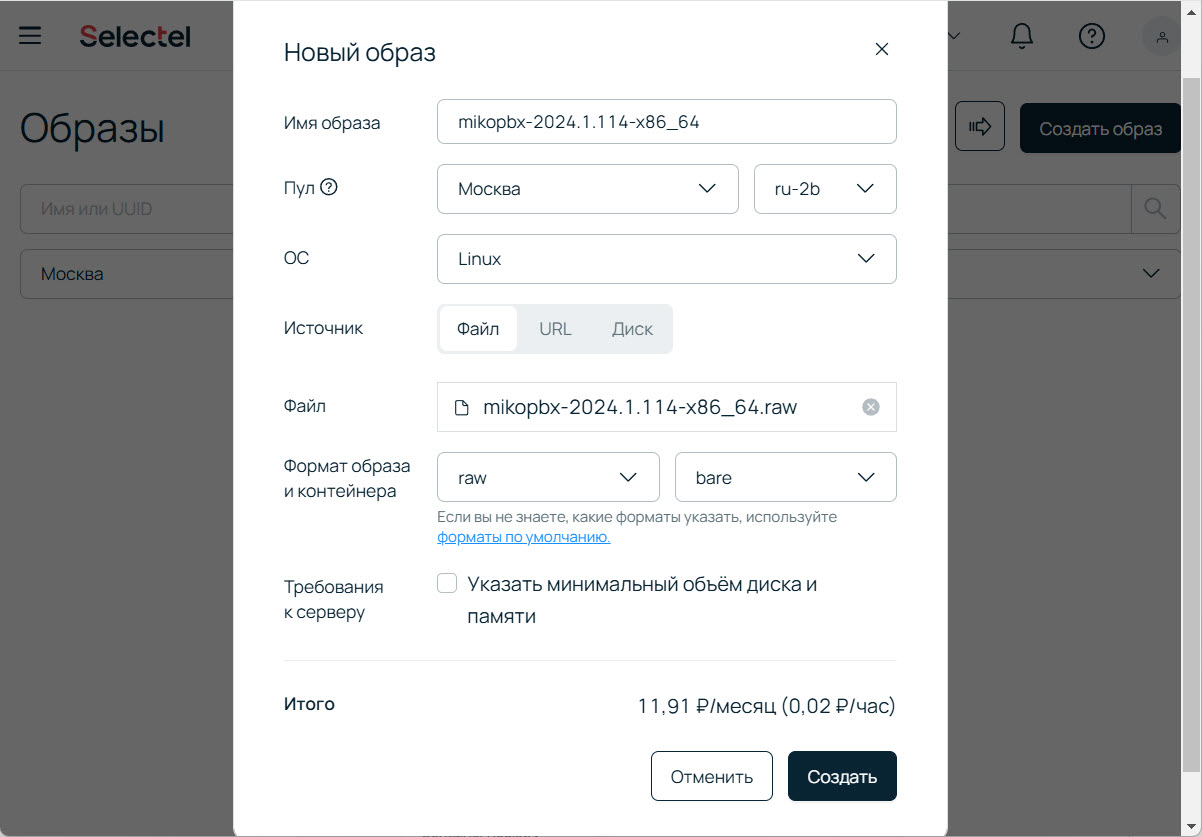Open the help question mark icon
The image size is (1202, 837).
[1091, 36]
